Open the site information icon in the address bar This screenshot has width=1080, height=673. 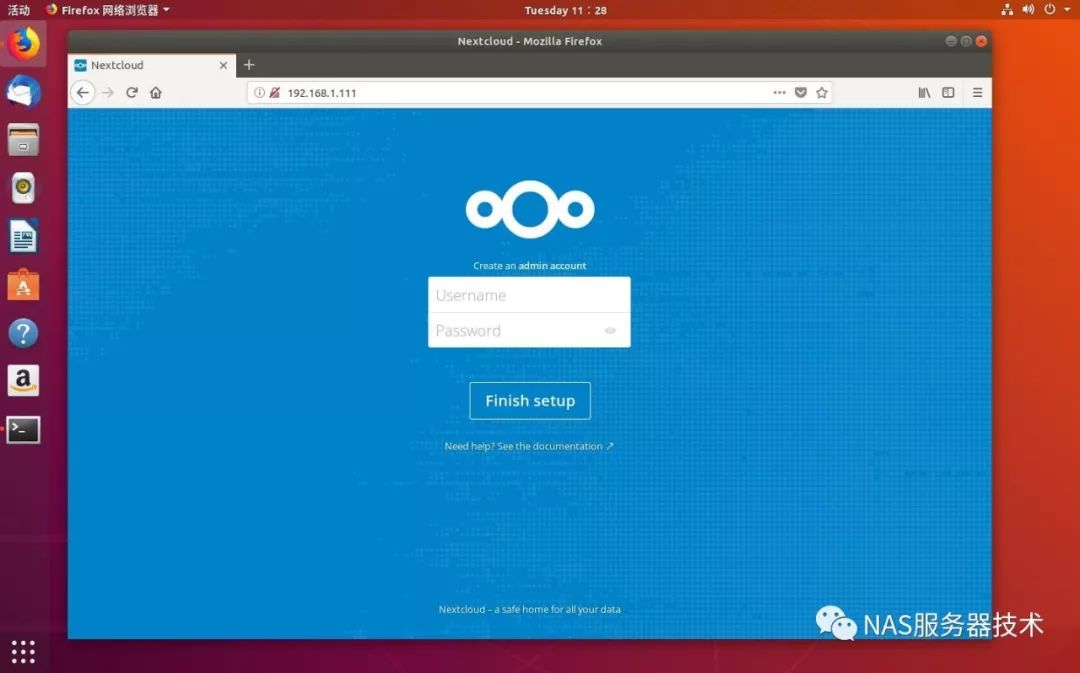259,92
